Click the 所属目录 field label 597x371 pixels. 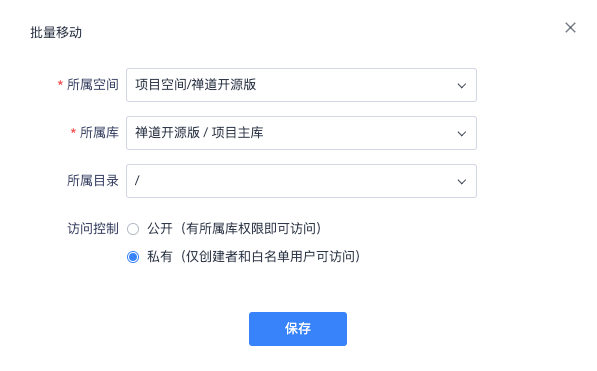[x=93, y=181]
